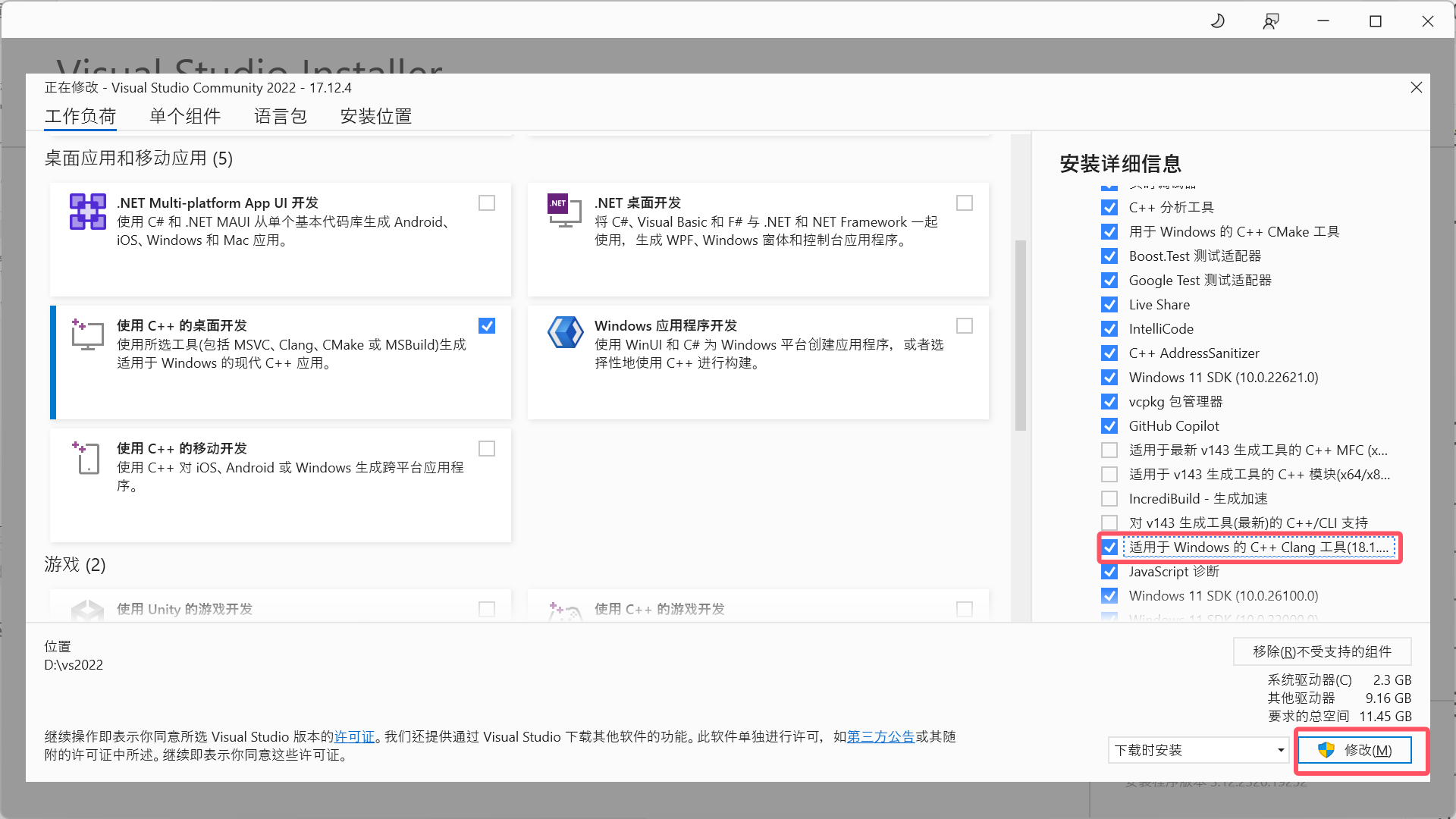Click the Unity 游戏开发 workload icon

(87, 613)
